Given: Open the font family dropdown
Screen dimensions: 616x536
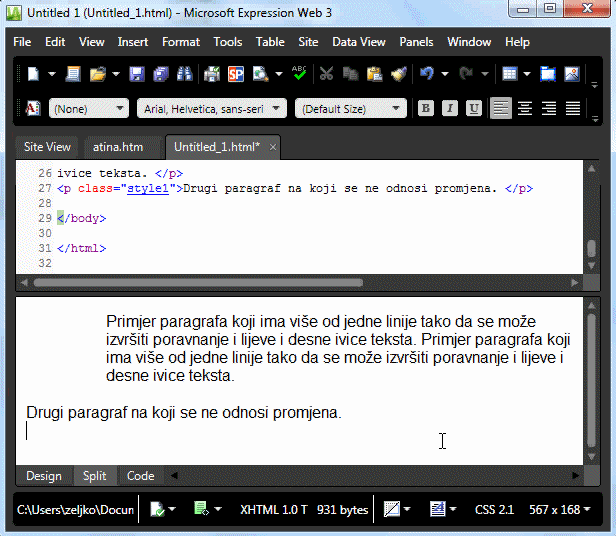Looking at the screenshot, I should (211, 108).
